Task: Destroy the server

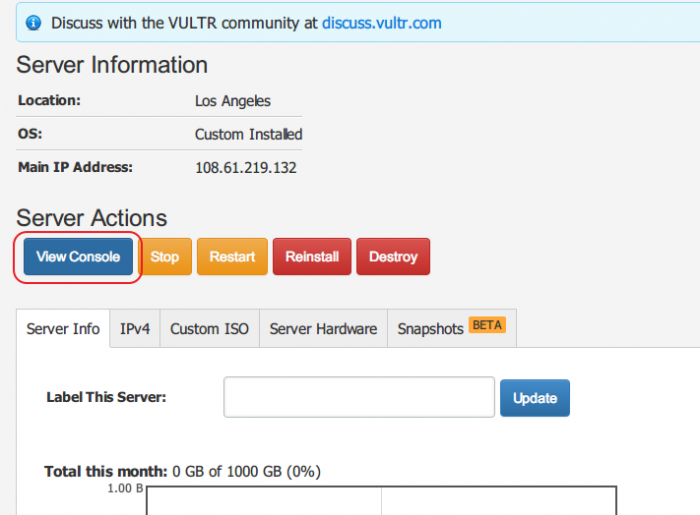Action: [x=393, y=257]
